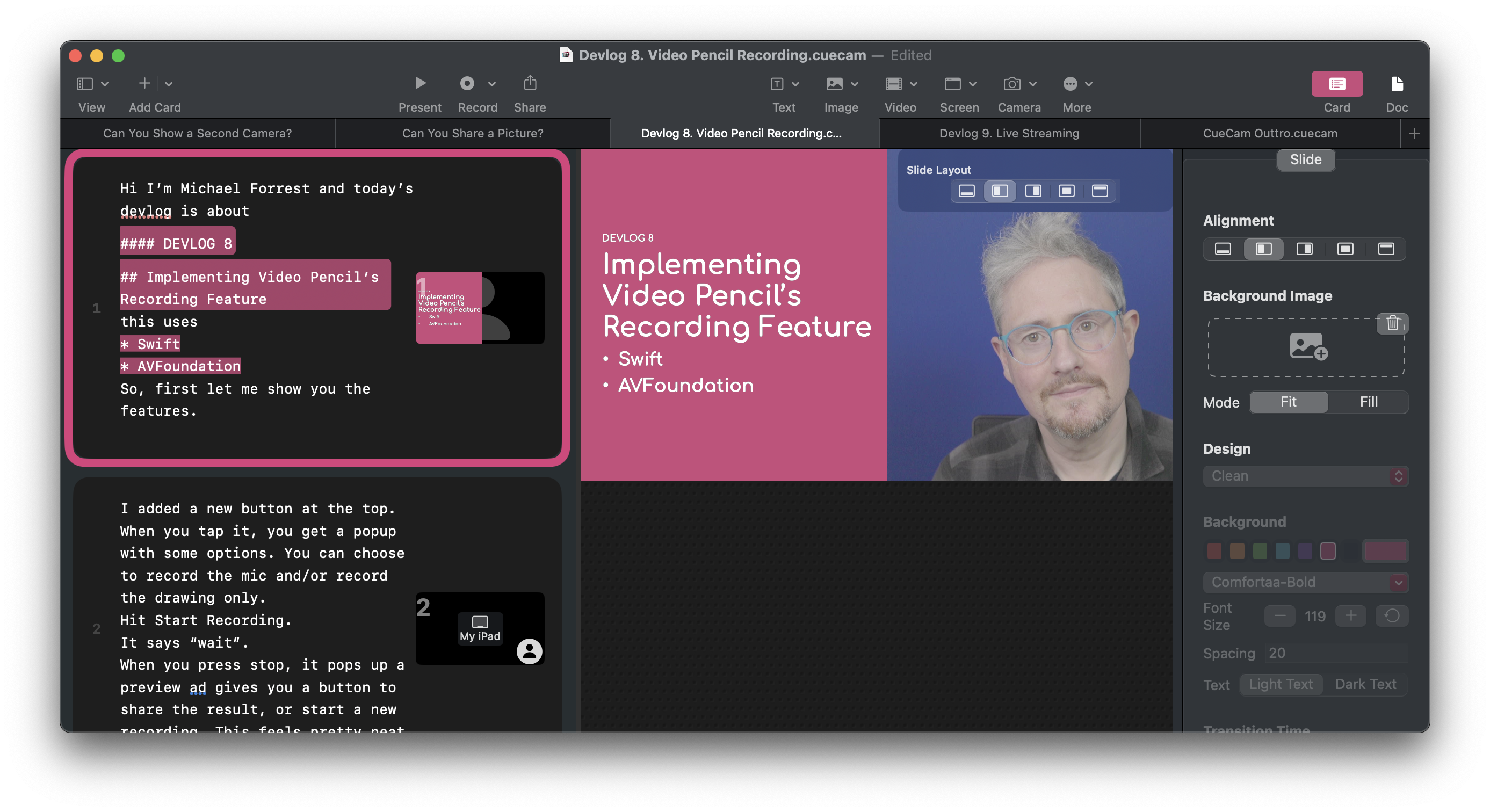Set Alignment to left half in inspector
Image resolution: width=1490 pixels, height=812 pixels.
tap(1263, 249)
